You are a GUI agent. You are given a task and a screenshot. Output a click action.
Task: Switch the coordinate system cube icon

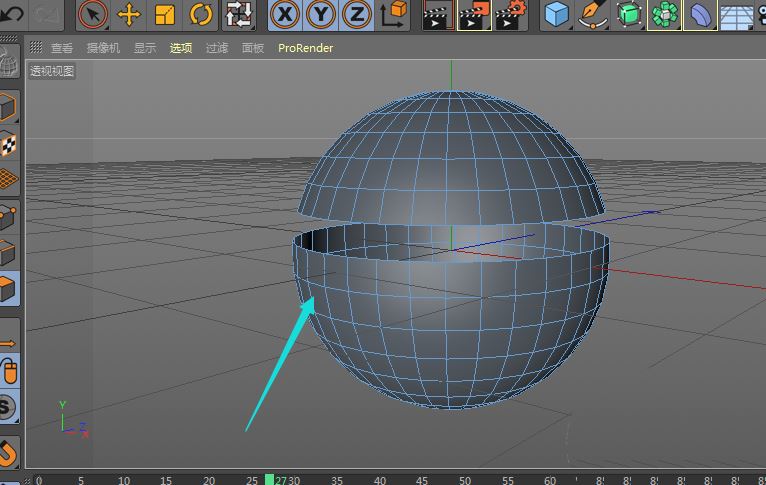click(x=395, y=14)
